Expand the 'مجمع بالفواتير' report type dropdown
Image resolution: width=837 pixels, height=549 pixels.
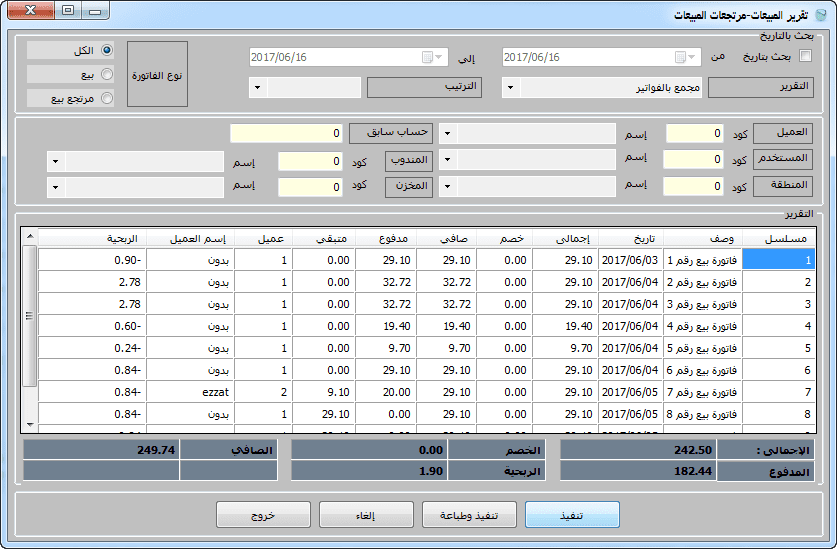[509, 88]
